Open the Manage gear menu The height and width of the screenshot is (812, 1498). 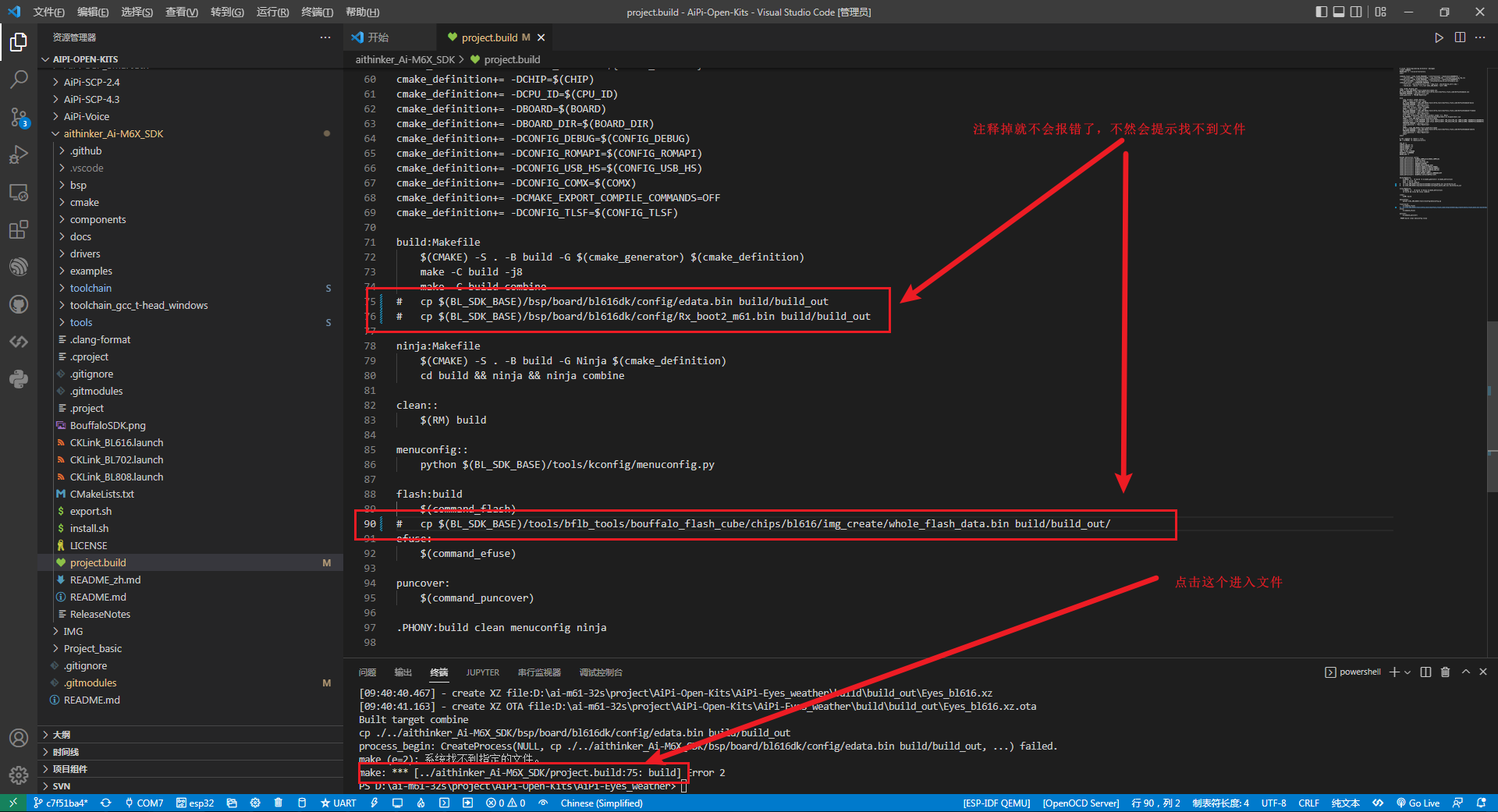coord(19,775)
